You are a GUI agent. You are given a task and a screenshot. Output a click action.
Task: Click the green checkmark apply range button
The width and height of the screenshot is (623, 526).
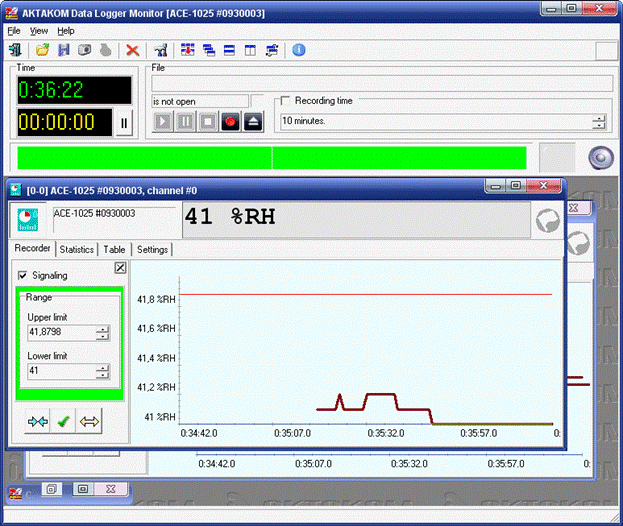point(64,422)
